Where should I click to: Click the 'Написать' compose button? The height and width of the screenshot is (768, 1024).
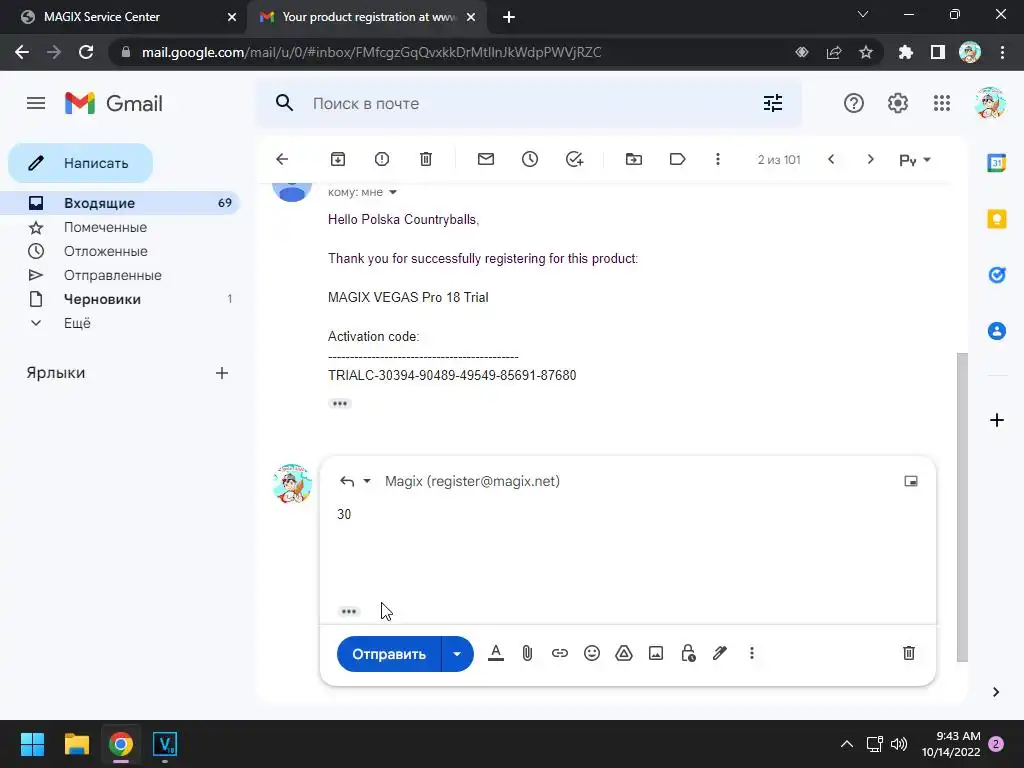[80, 163]
